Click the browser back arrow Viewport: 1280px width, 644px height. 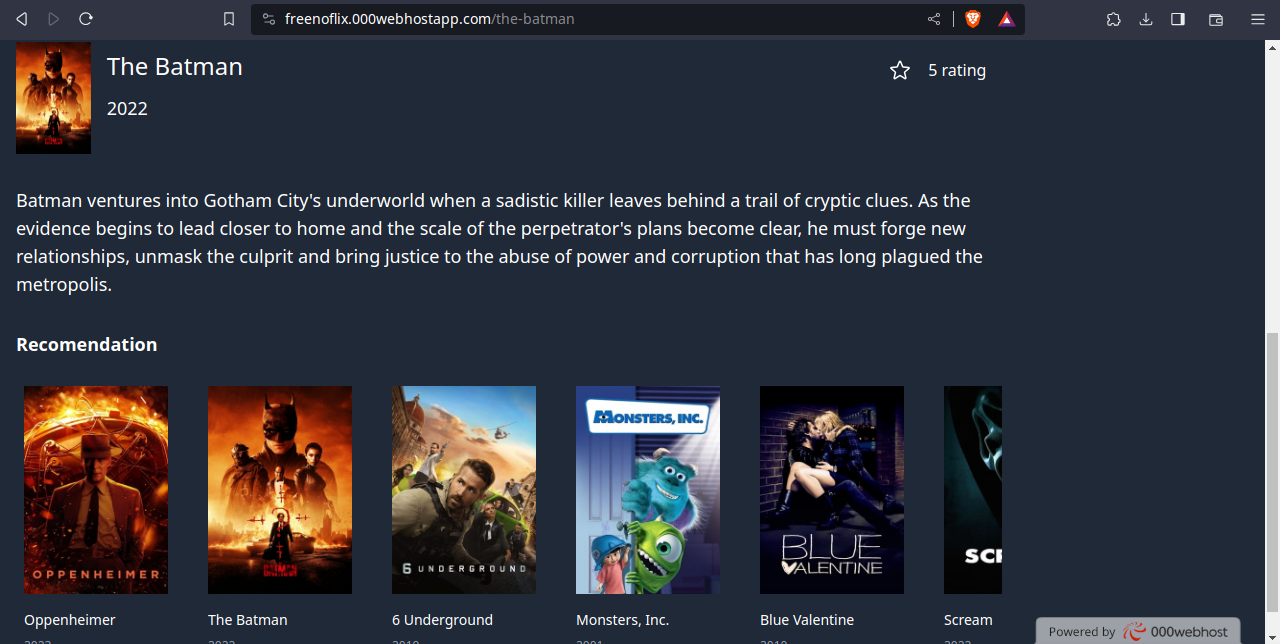point(21,19)
